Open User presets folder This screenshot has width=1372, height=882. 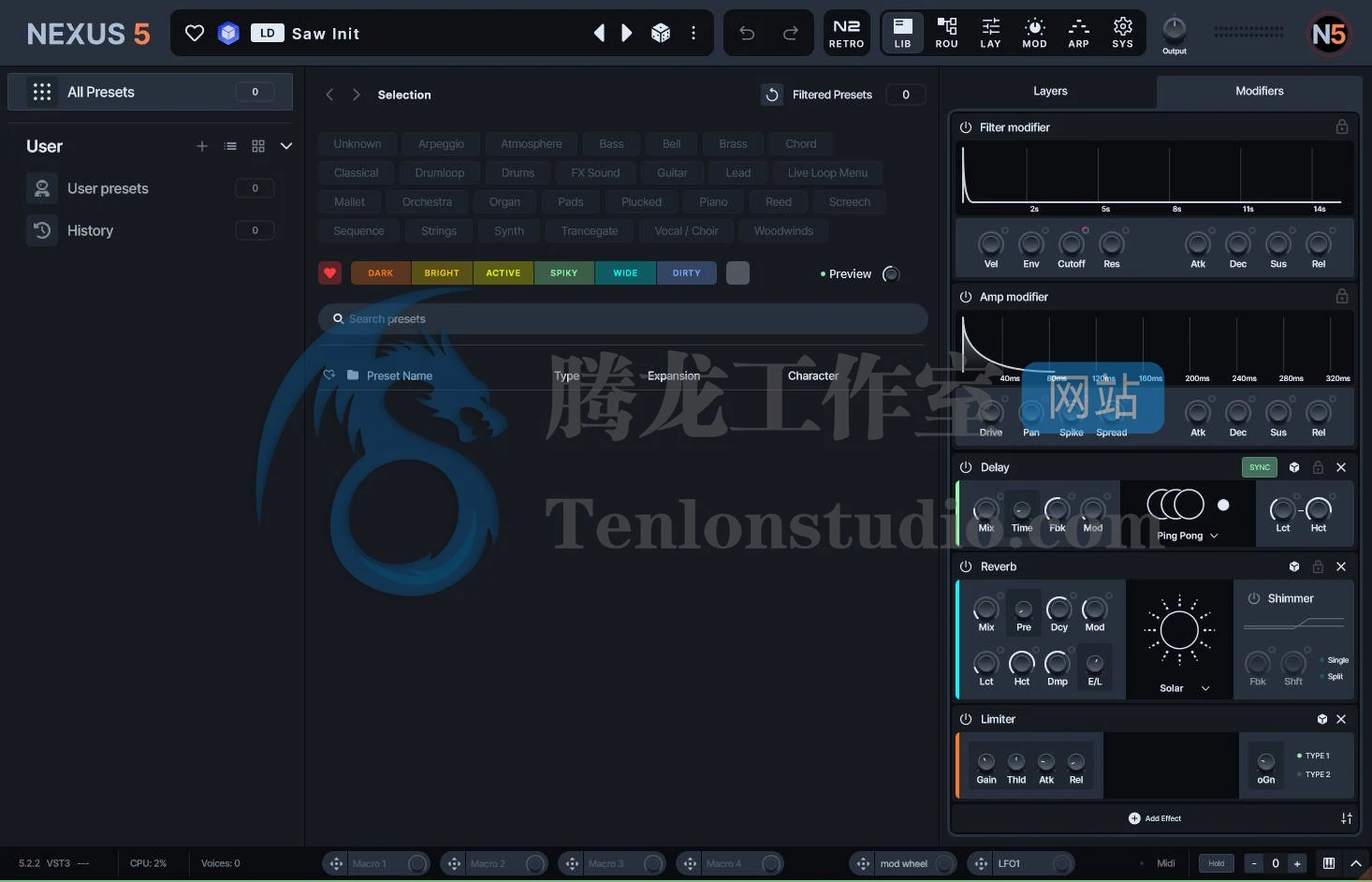point(150,188)
